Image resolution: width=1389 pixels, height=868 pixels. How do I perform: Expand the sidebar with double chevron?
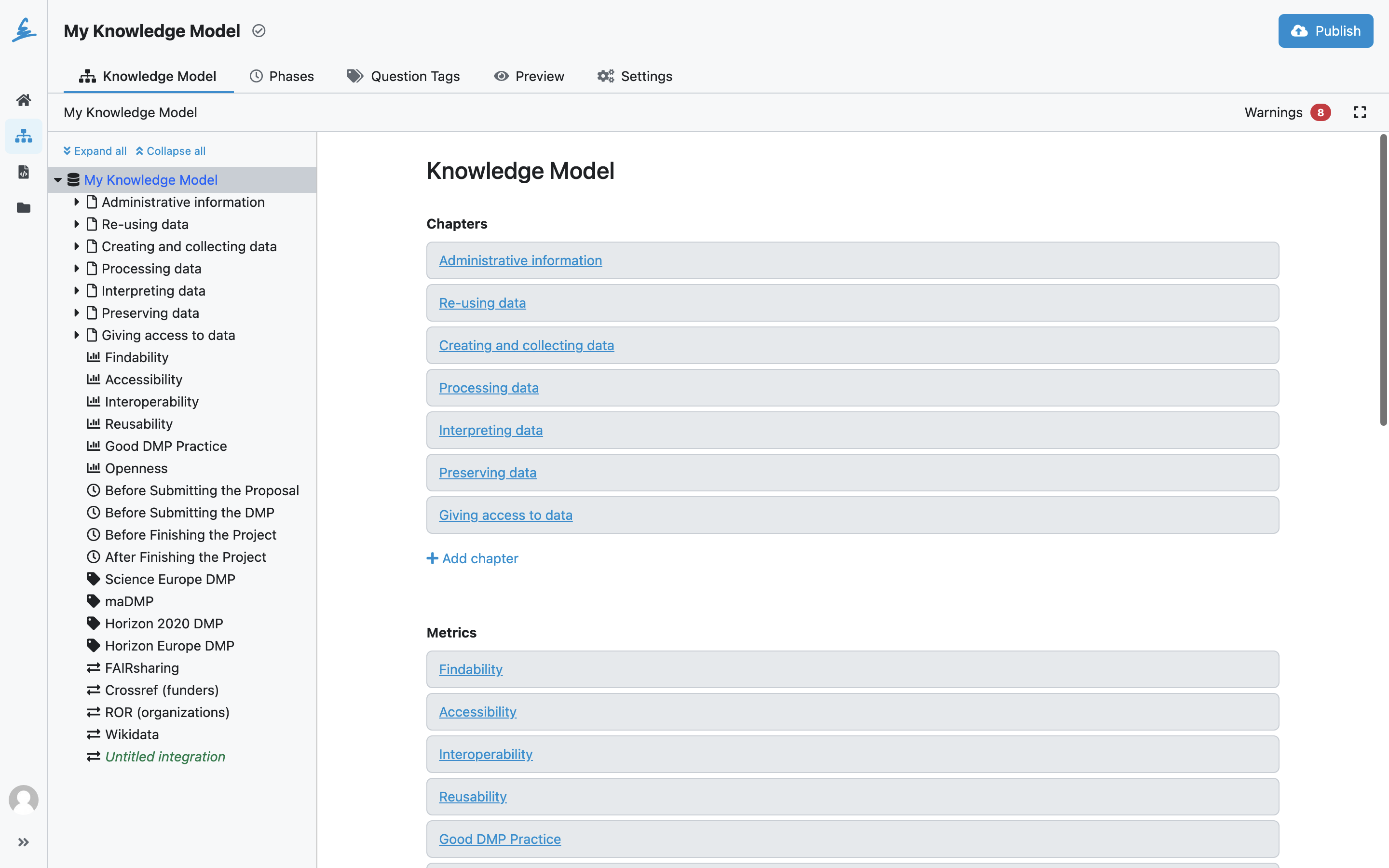tap(24, 842)
